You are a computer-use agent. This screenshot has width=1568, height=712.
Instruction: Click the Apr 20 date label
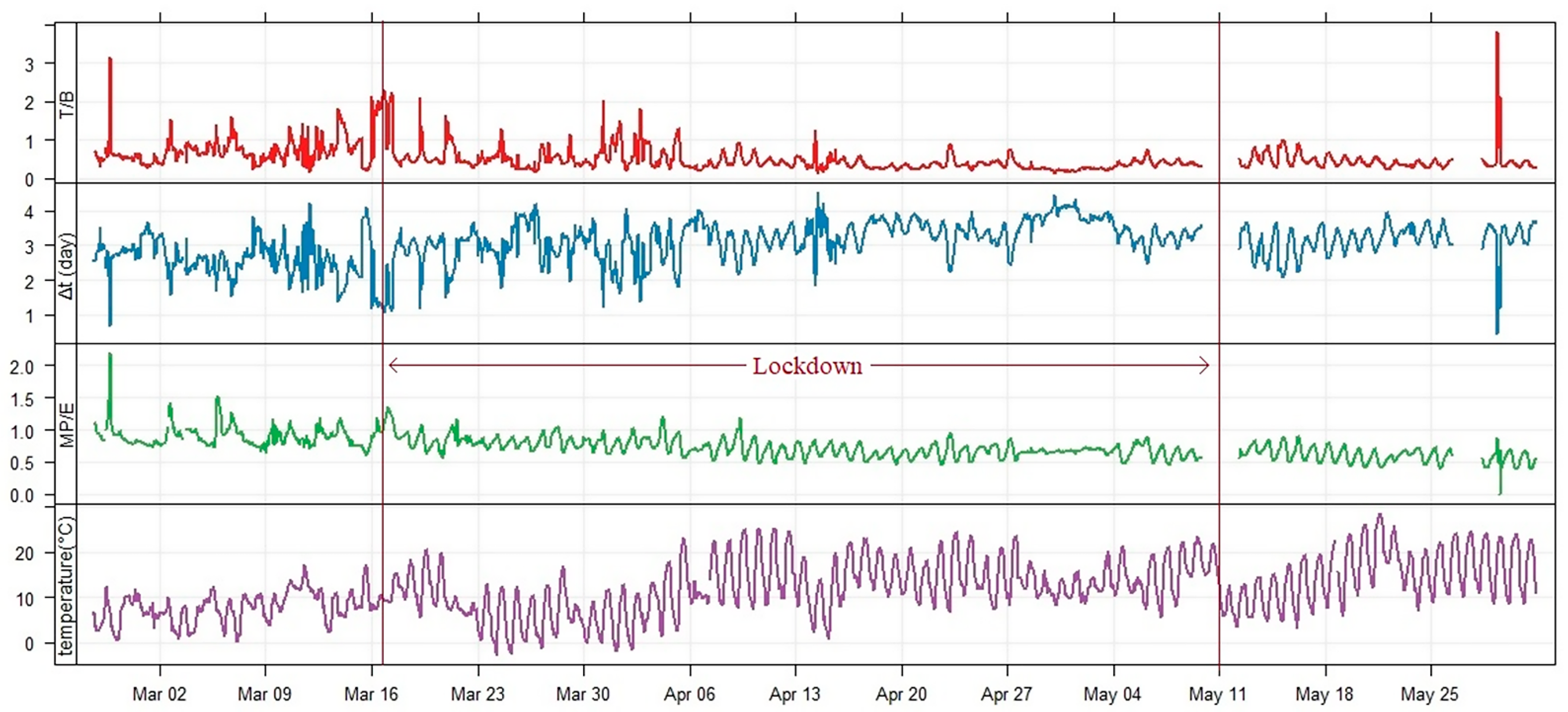(x=901, y=694)
